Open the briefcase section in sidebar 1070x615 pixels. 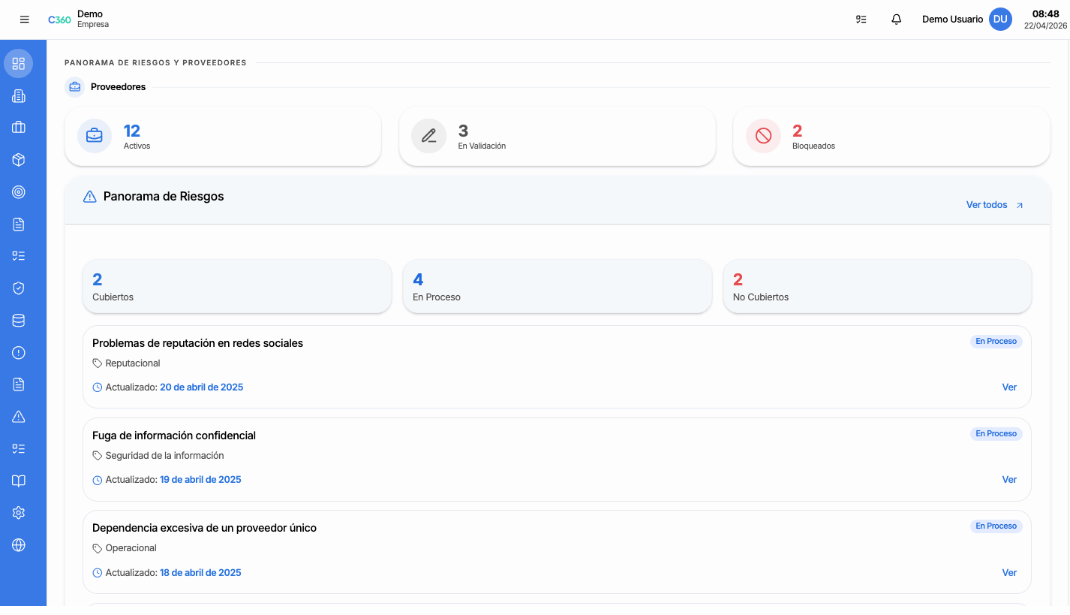pos(18,128)
